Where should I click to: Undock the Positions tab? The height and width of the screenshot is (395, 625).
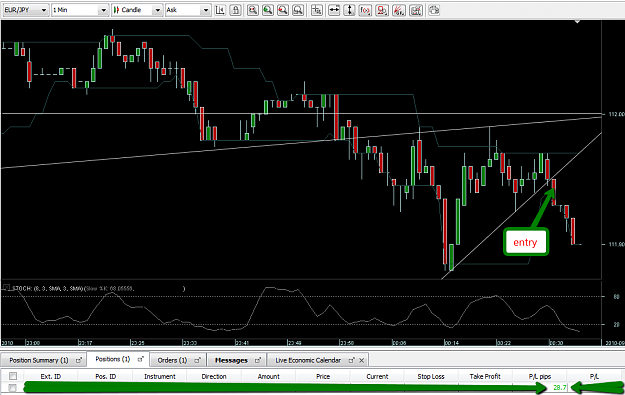(x=140, y=359)
